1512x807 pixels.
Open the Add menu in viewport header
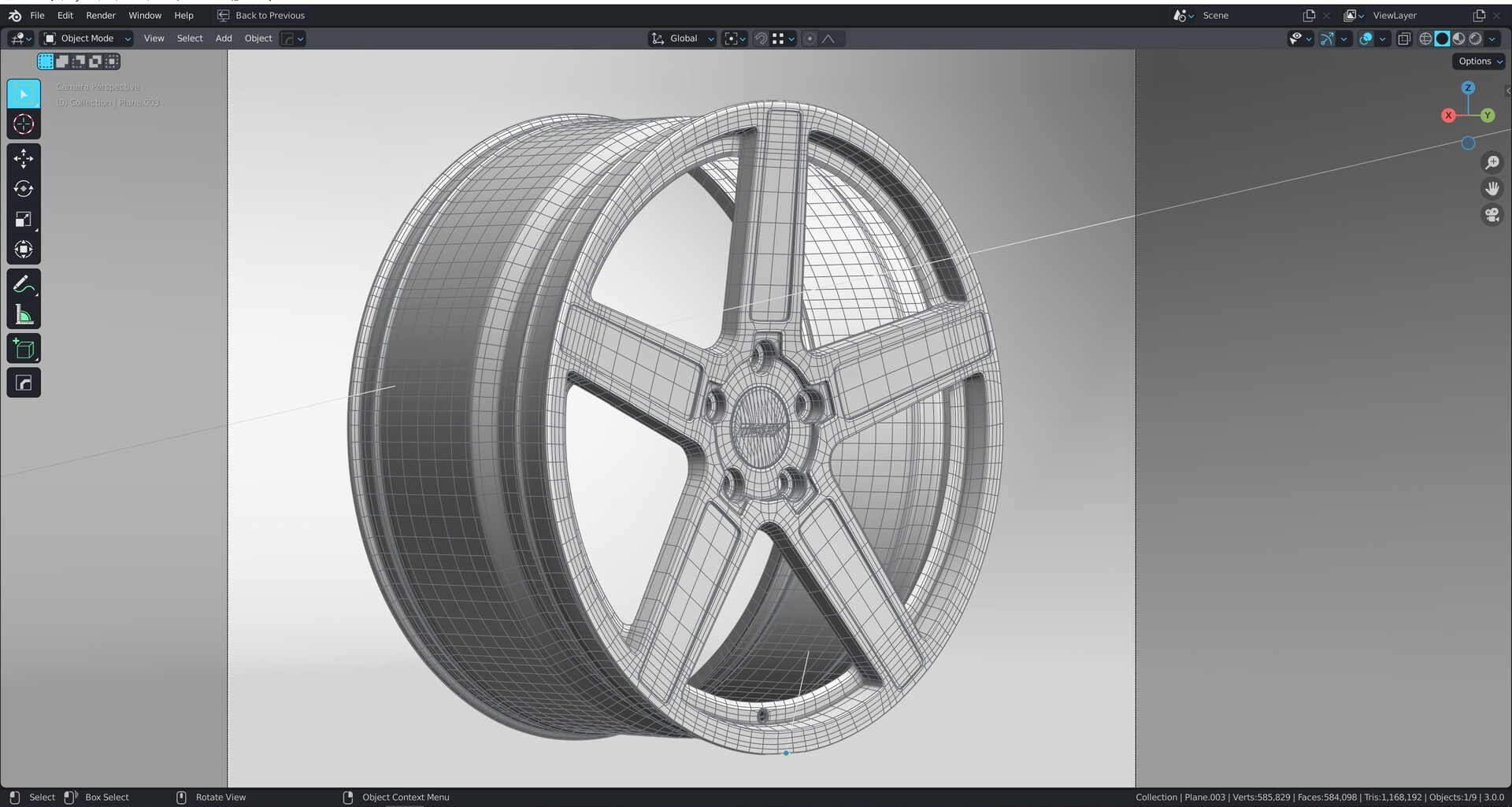(x=224, y=39)
